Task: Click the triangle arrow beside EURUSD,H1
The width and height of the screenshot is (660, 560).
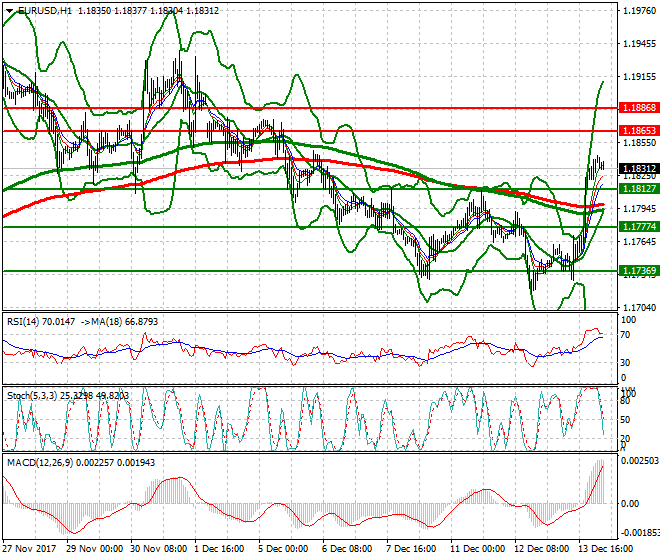Action: point(8,9)
